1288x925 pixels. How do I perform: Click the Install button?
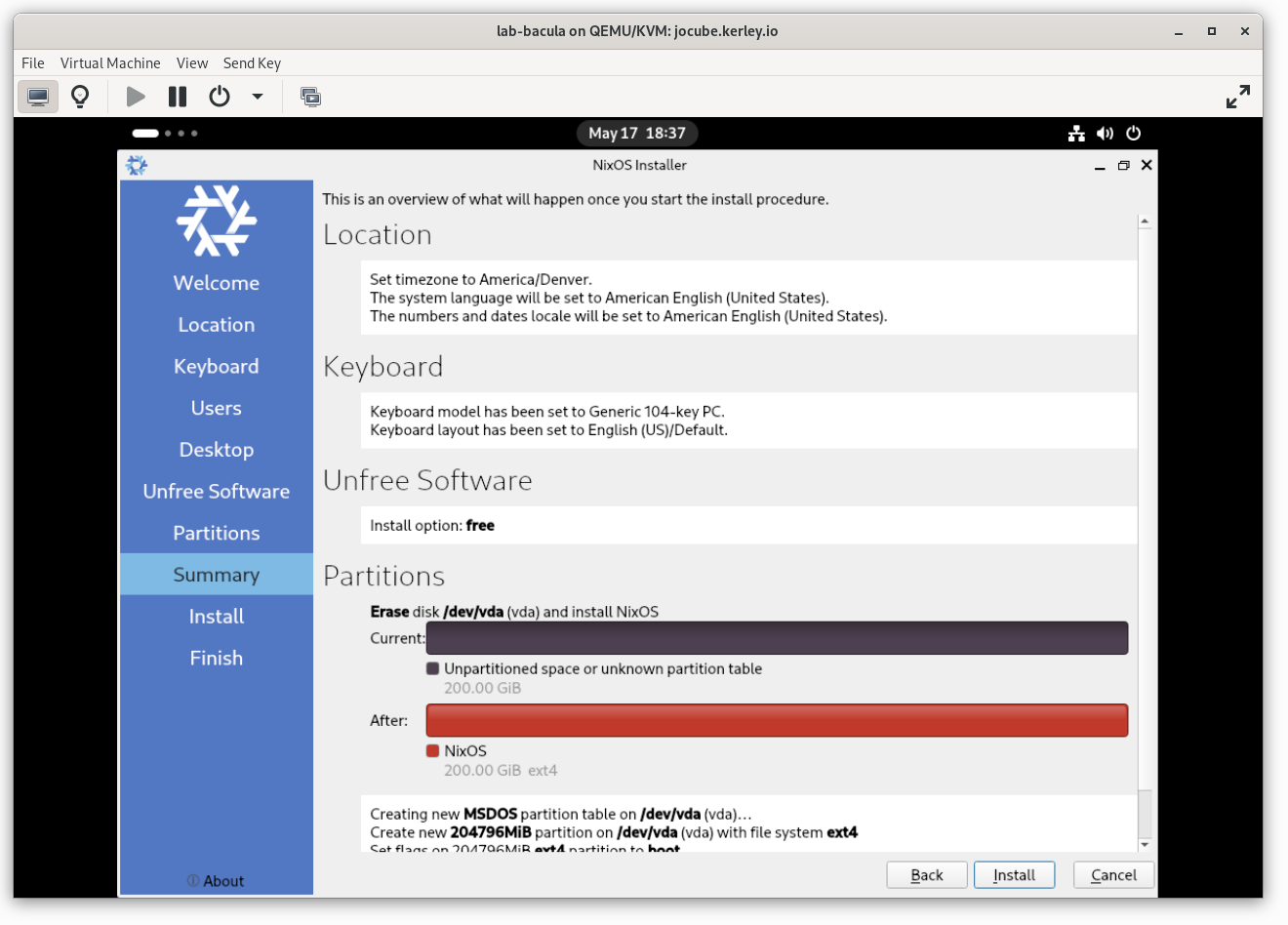point(1015,875)
